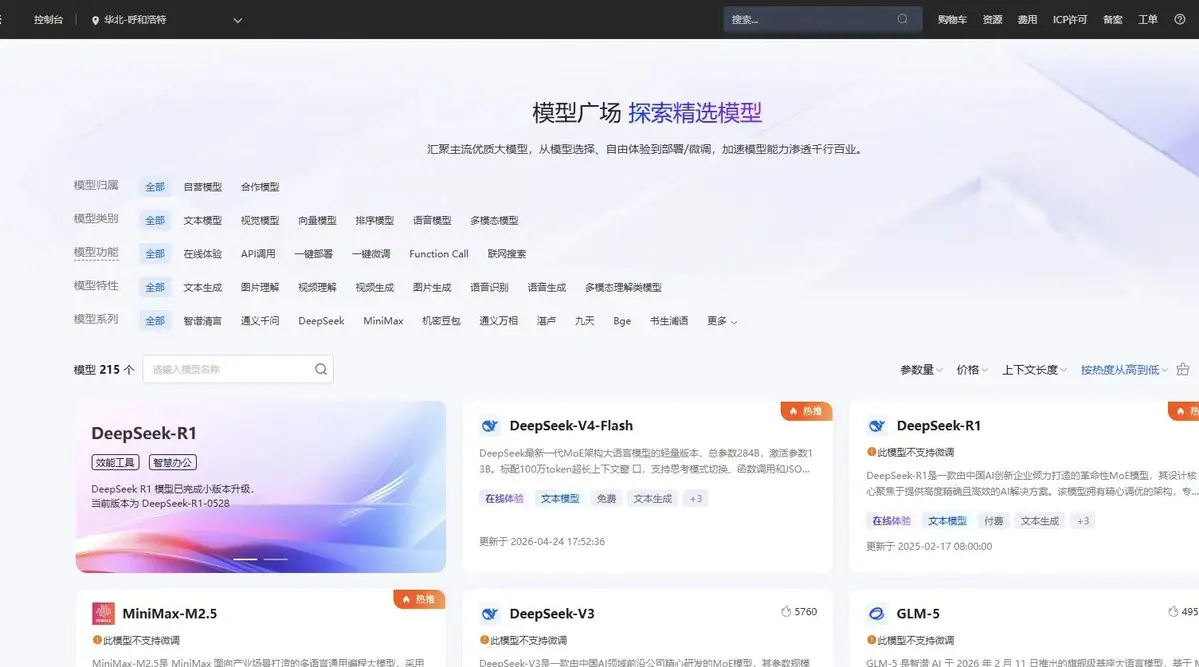The height and width of the screenshot is (667, 1199).
Task: Open the DeepSeek-V4-Flash model title
Action: pyautogui.click(x=571, y=425)
